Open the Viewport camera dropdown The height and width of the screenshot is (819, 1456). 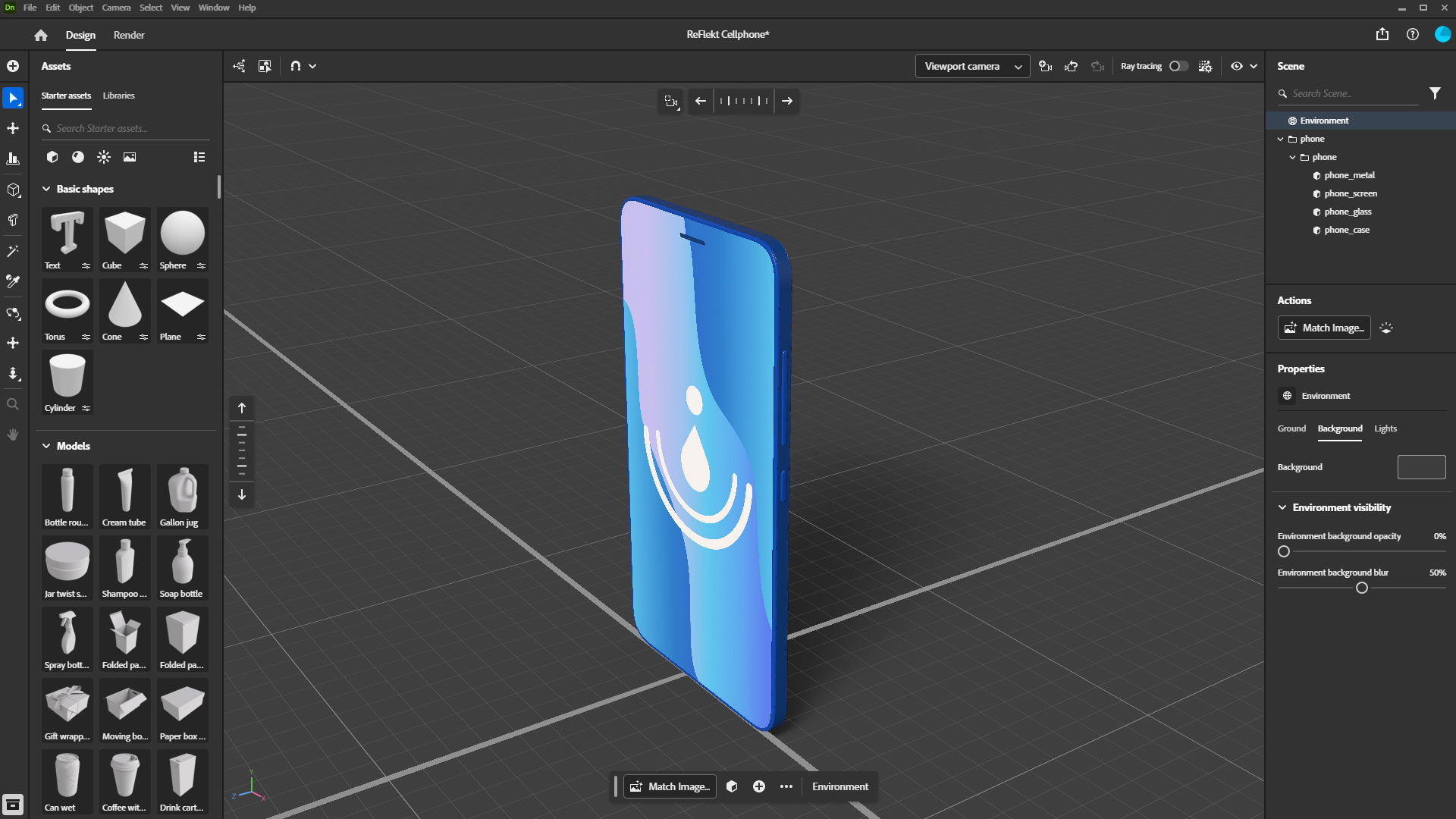click(972, 66)
